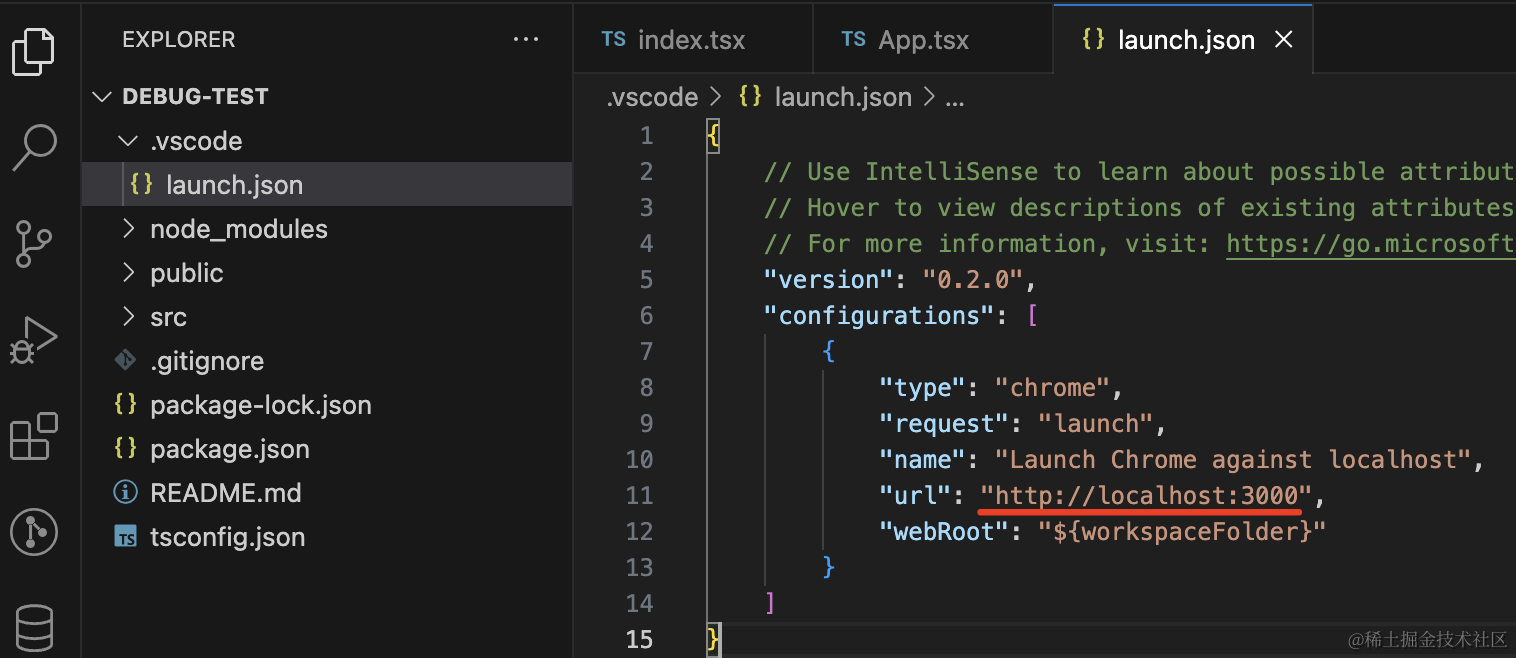Open README.md in explorer
The width and height of the screenshot is (1516, 658).
pyautogui.click(x=327, y=493)
